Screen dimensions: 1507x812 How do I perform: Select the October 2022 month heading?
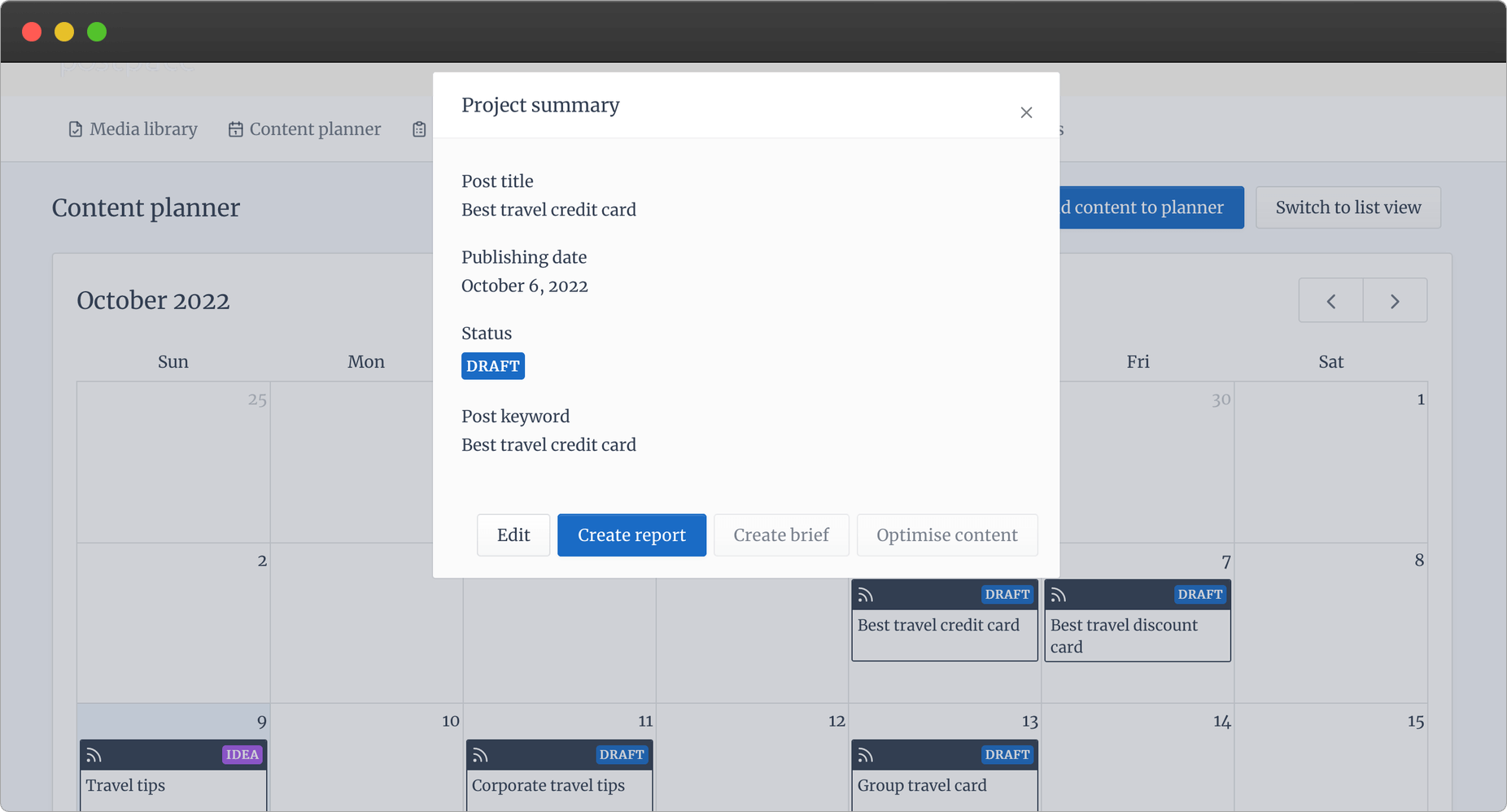point(153,300)
